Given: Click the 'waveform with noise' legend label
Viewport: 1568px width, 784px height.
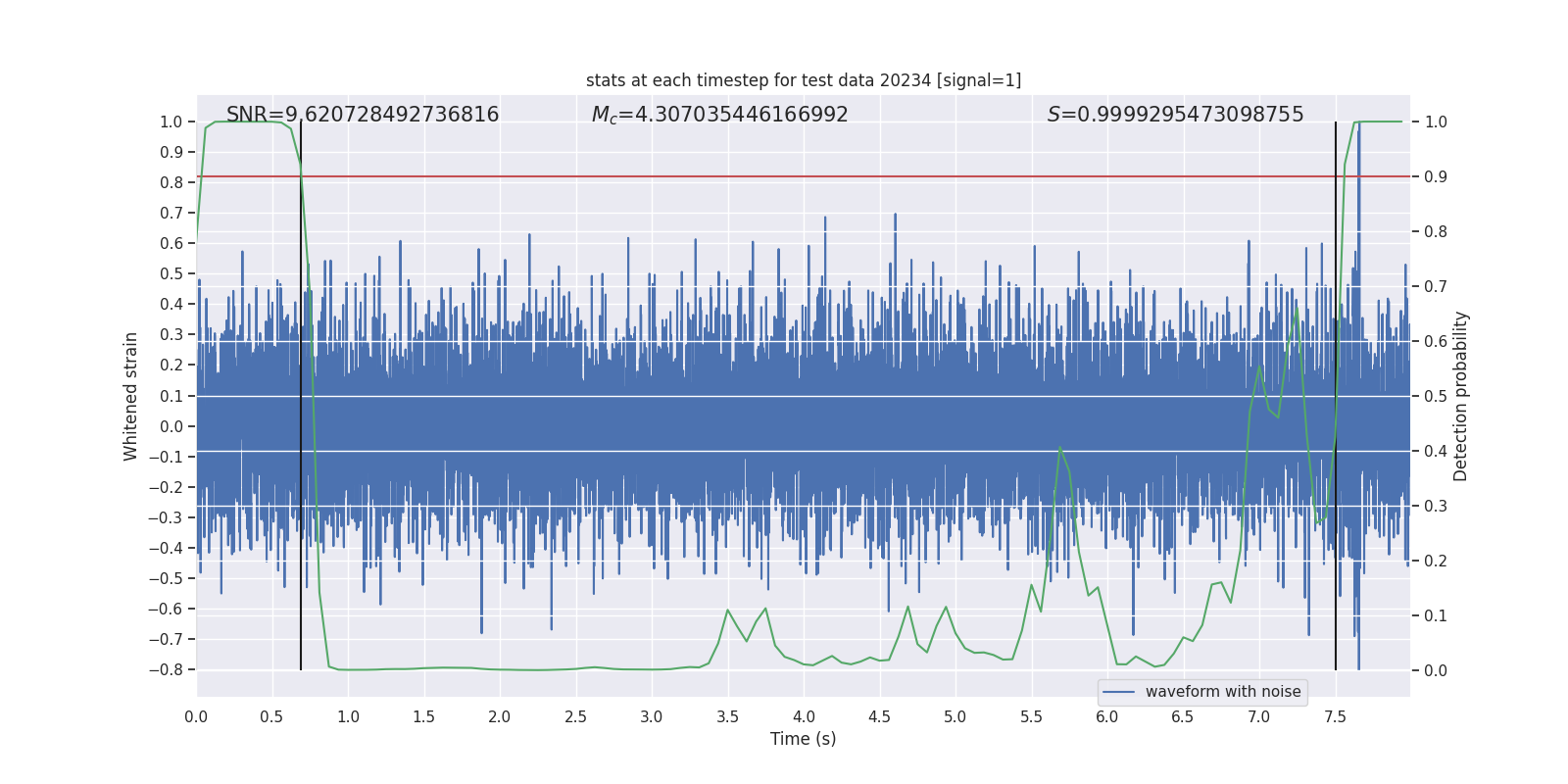Looking at the screenshot, I should point(1222,692).
